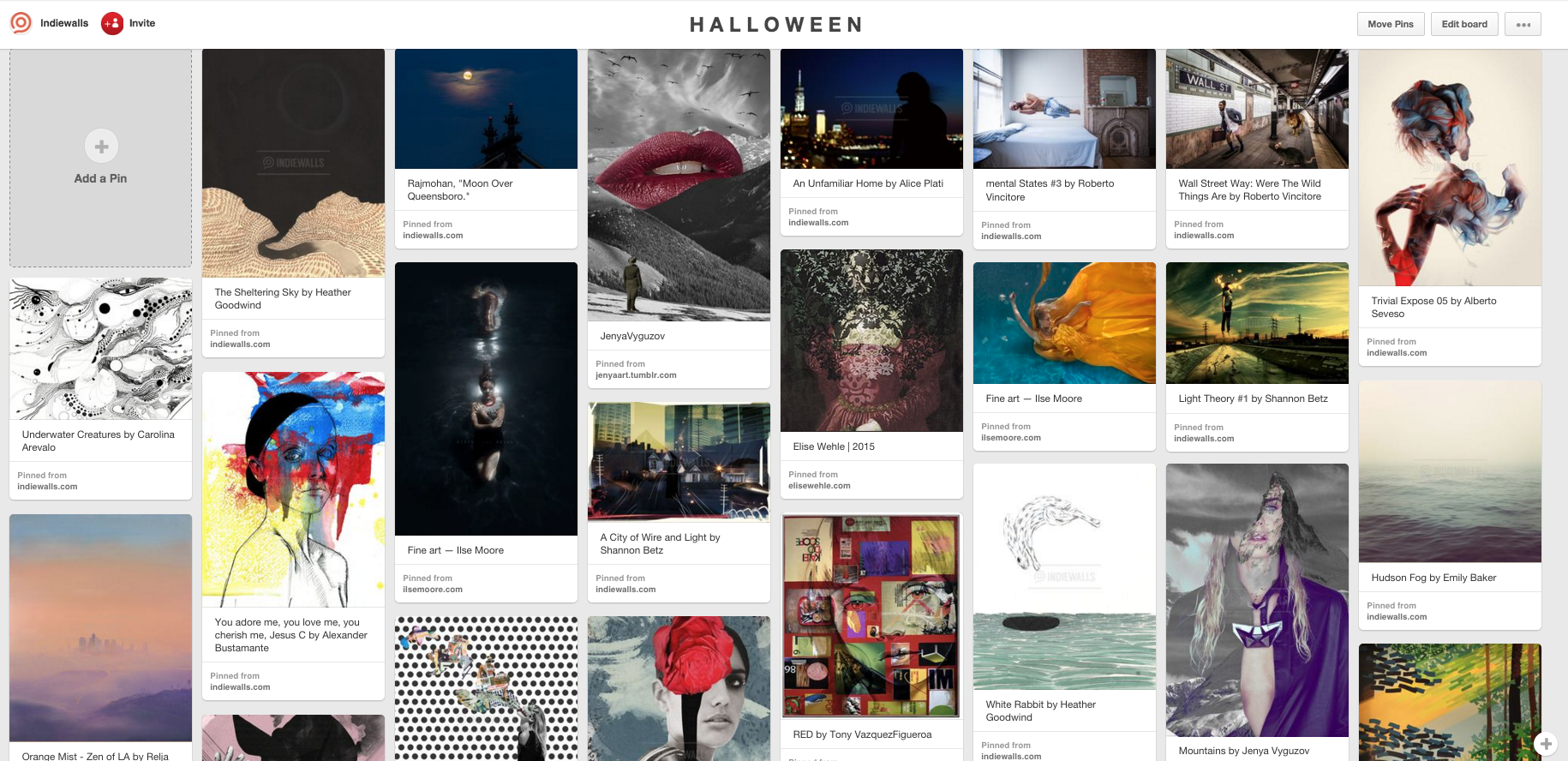The height and width of the screenshot is (761, 1568).
Task: Click the Indiewalls profile logo icon
Action: (21, 23)
